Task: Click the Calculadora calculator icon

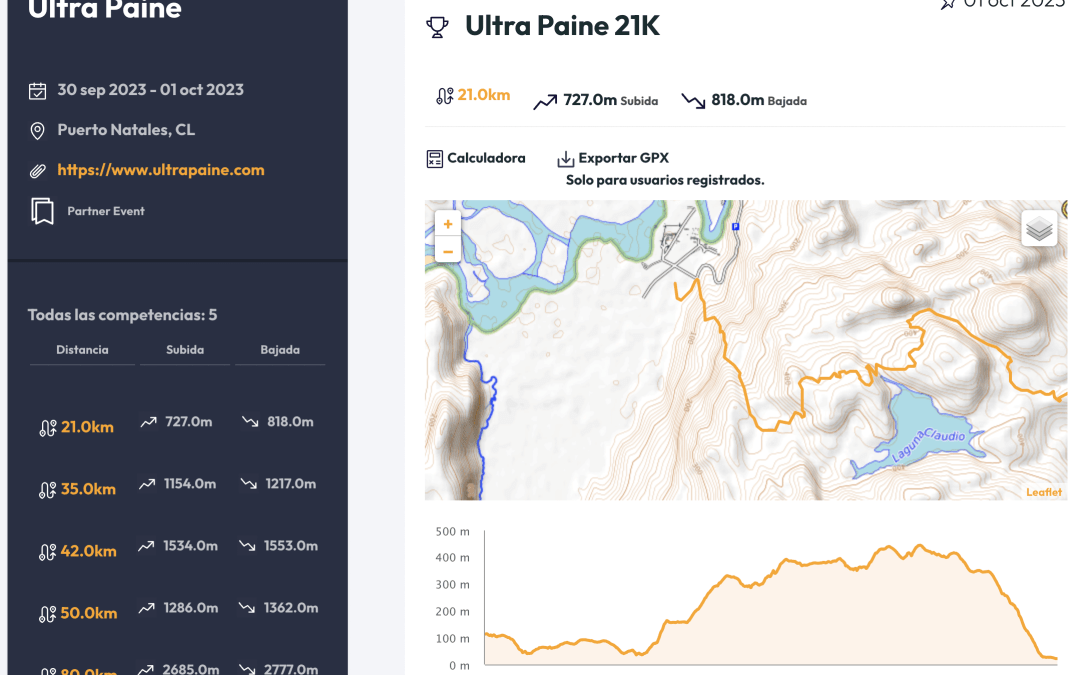Action: point(434,159)
